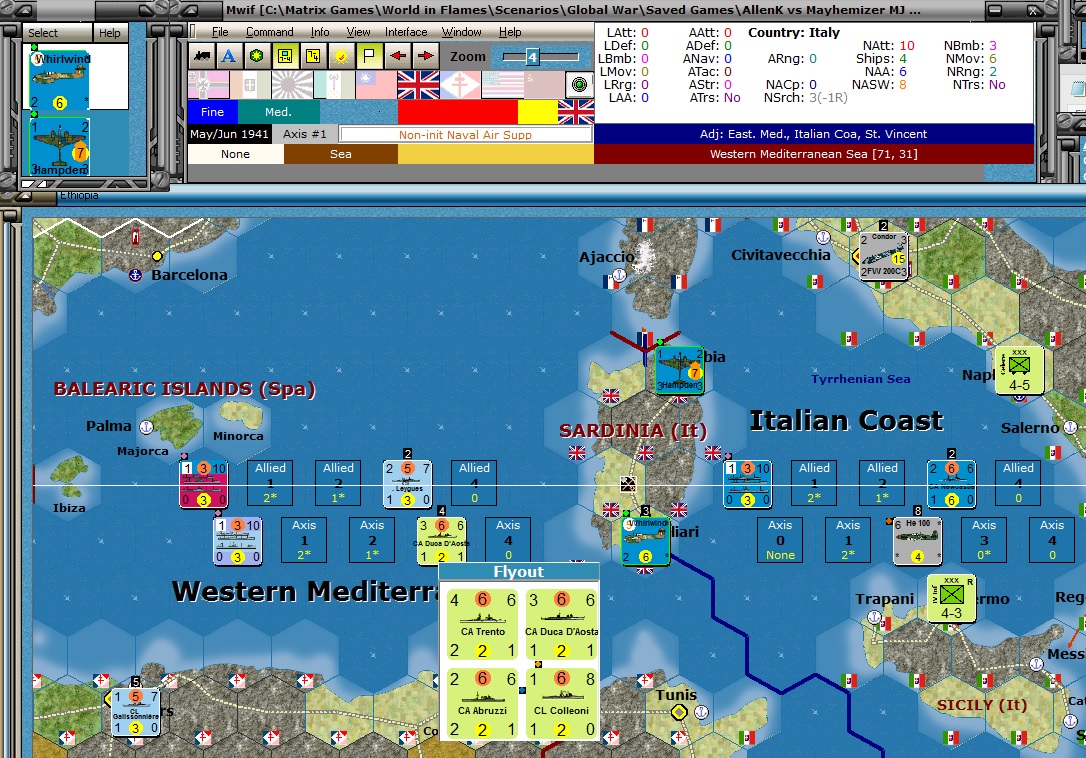Toggle the yellow unit counter display icon

(285, 56)
